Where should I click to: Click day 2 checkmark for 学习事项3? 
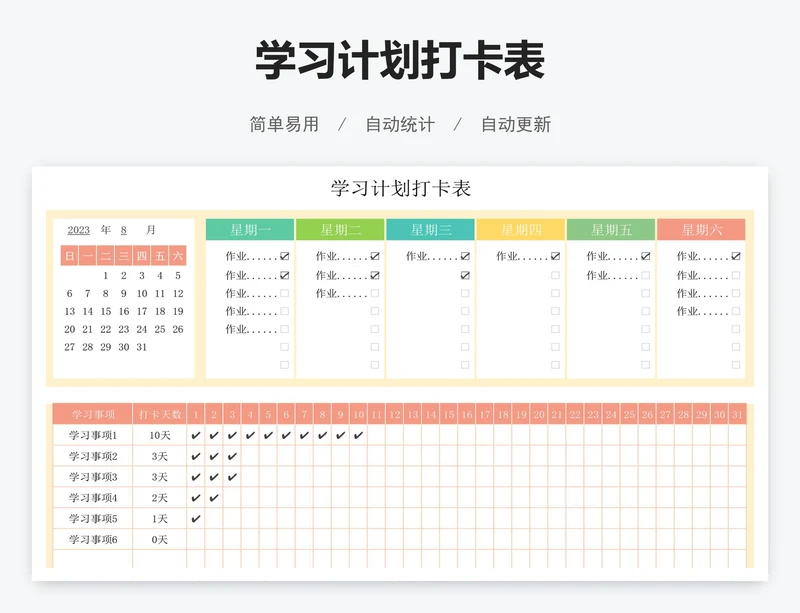click(214, 477)
